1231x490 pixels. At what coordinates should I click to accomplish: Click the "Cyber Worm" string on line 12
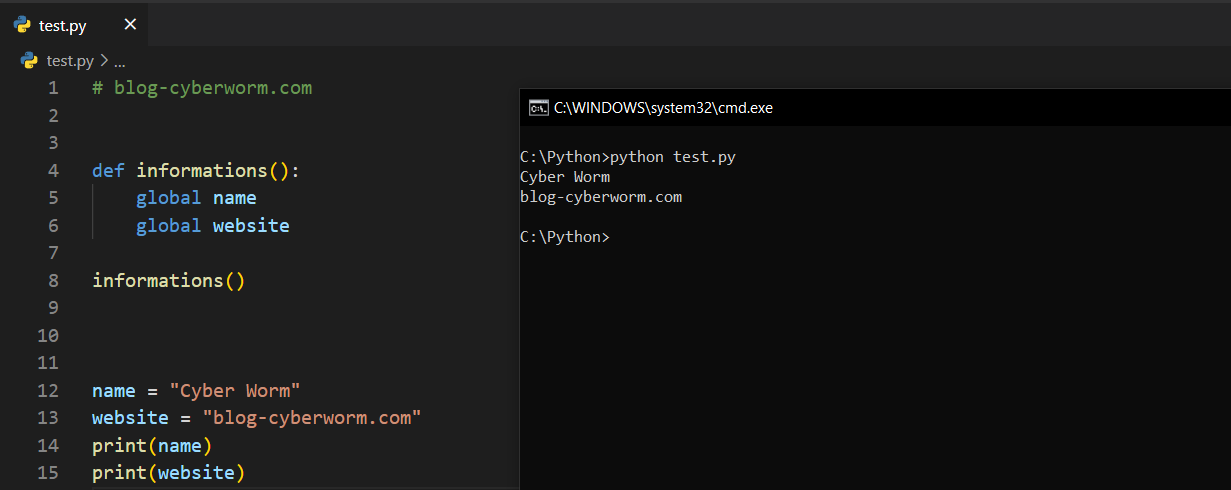pyautogui.click(x=235, y=390)
